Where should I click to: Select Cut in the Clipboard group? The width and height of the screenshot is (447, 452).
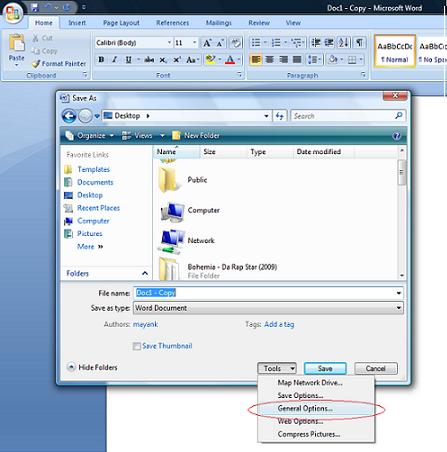pos(43,38)
